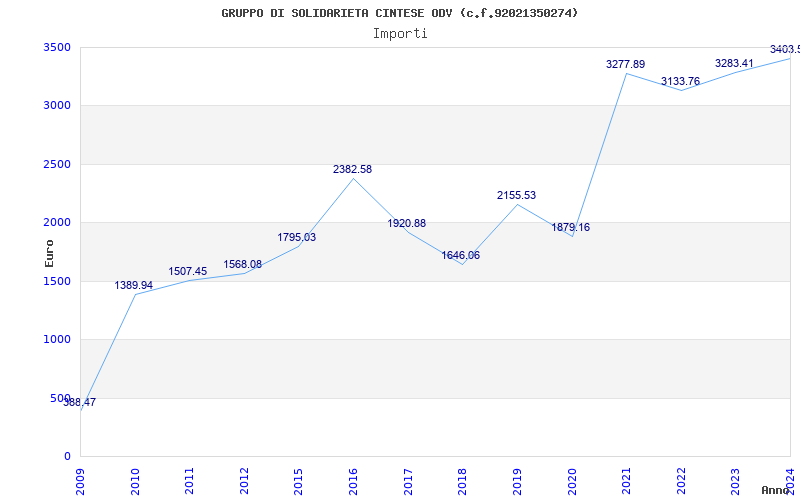Click the 2009 x-axis year label
This screenshot has width=800, height=500.
pyautogui.click(x=80, y=481)
